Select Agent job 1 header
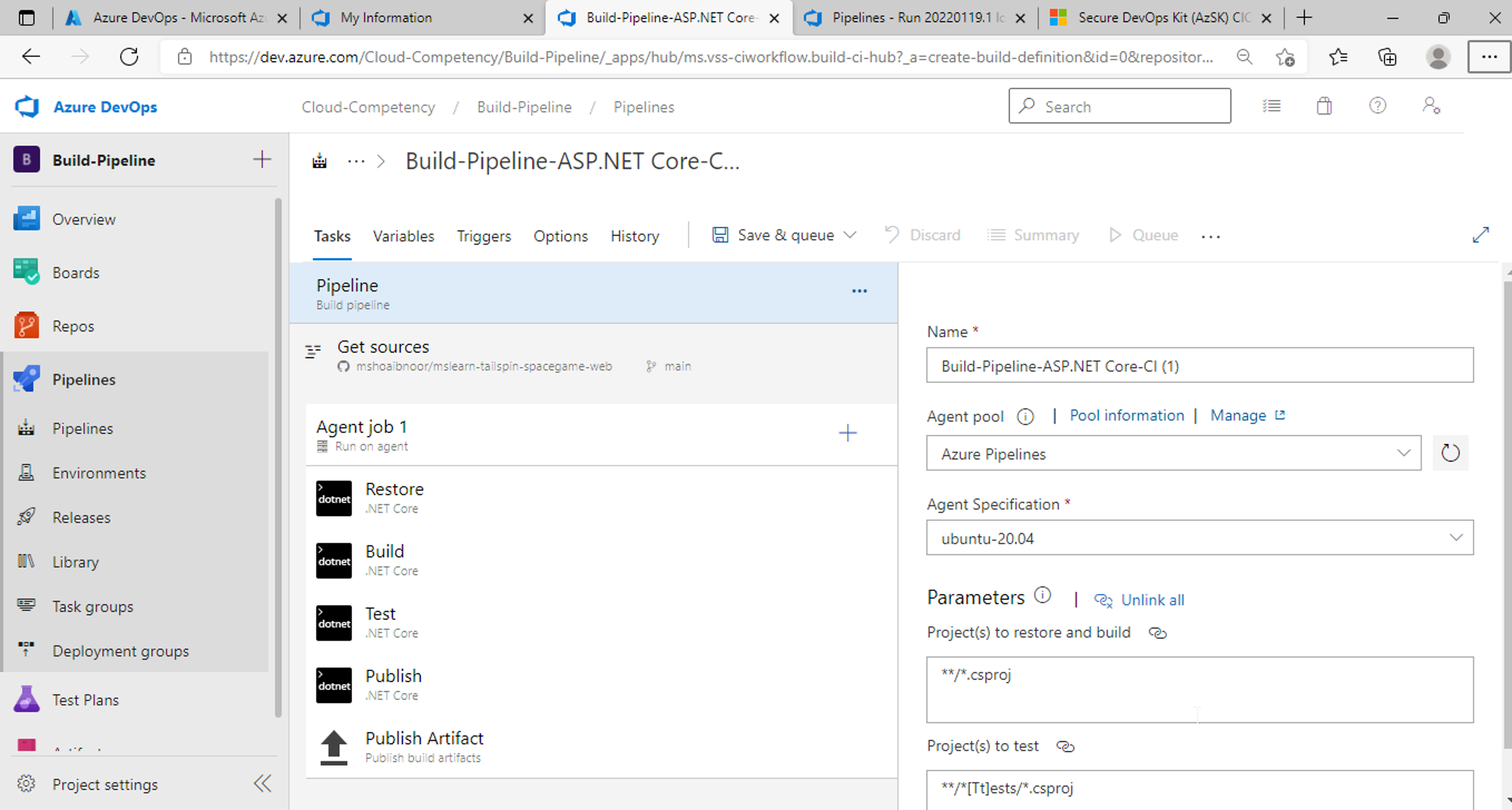1512x810 pixels. click(601, 435)
